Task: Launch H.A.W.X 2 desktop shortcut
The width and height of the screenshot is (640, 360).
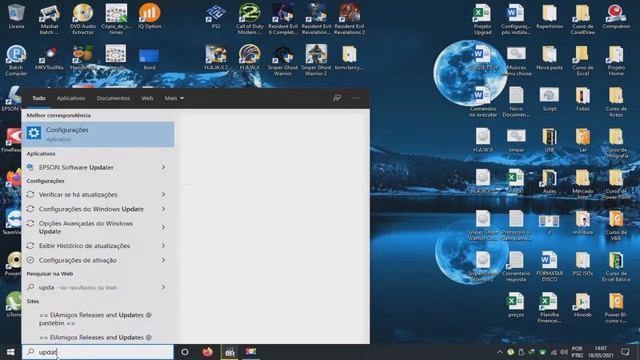Action: coord(216,58)
